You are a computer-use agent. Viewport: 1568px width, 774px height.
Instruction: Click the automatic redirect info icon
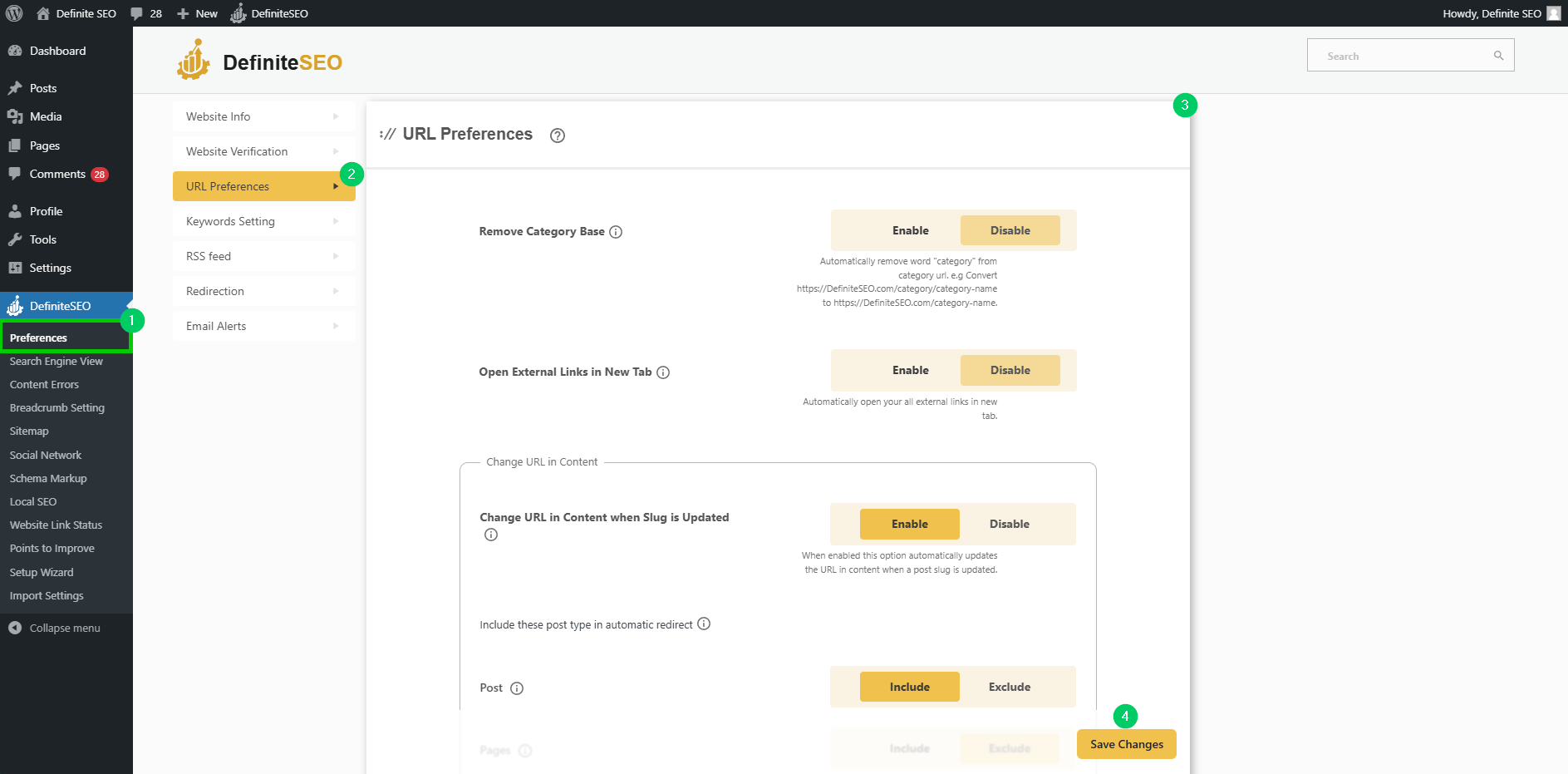coord(704,624)
